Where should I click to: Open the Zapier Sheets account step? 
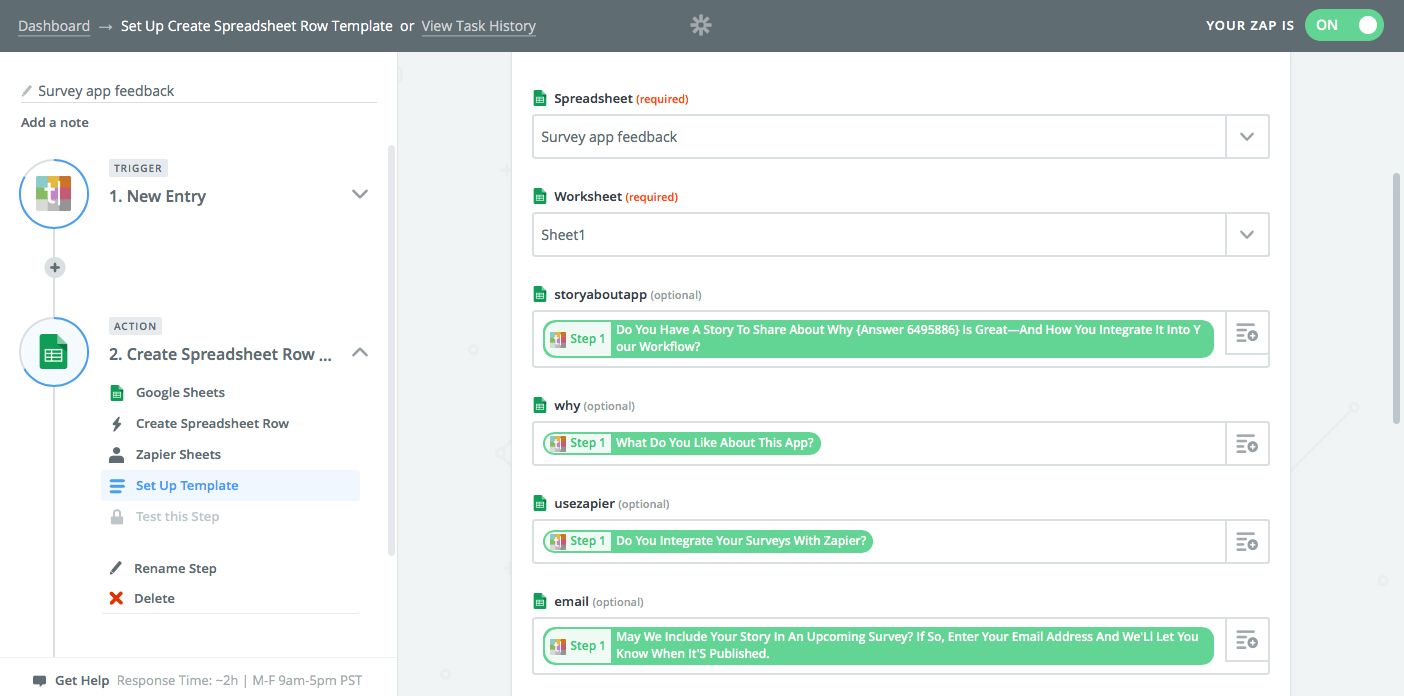[178, 455]
